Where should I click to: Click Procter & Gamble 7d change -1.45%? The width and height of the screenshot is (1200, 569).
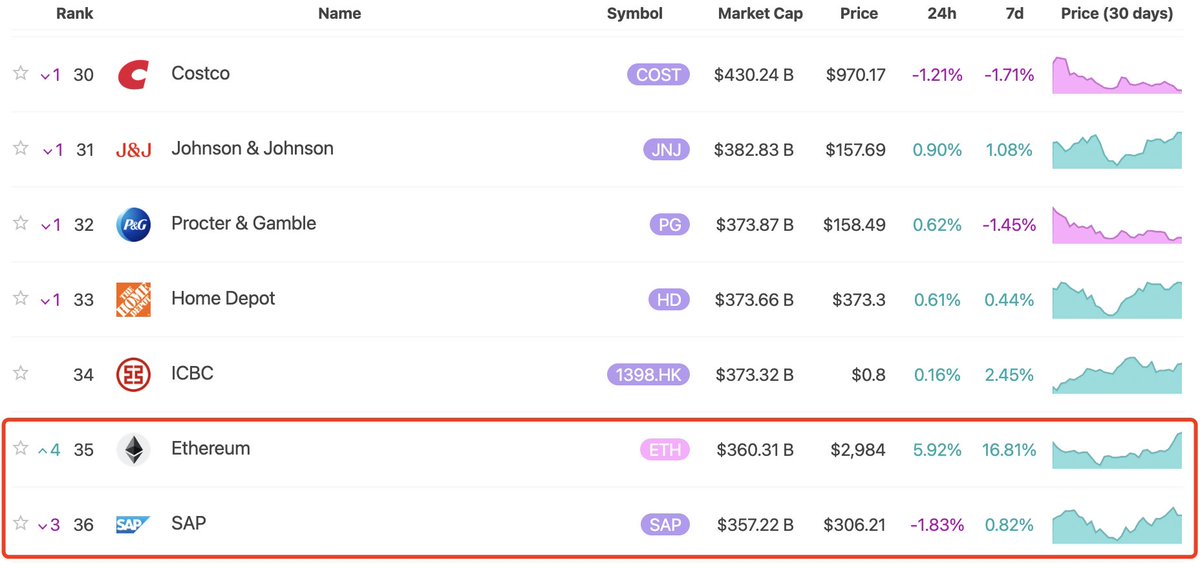[x=1009, y=225]
